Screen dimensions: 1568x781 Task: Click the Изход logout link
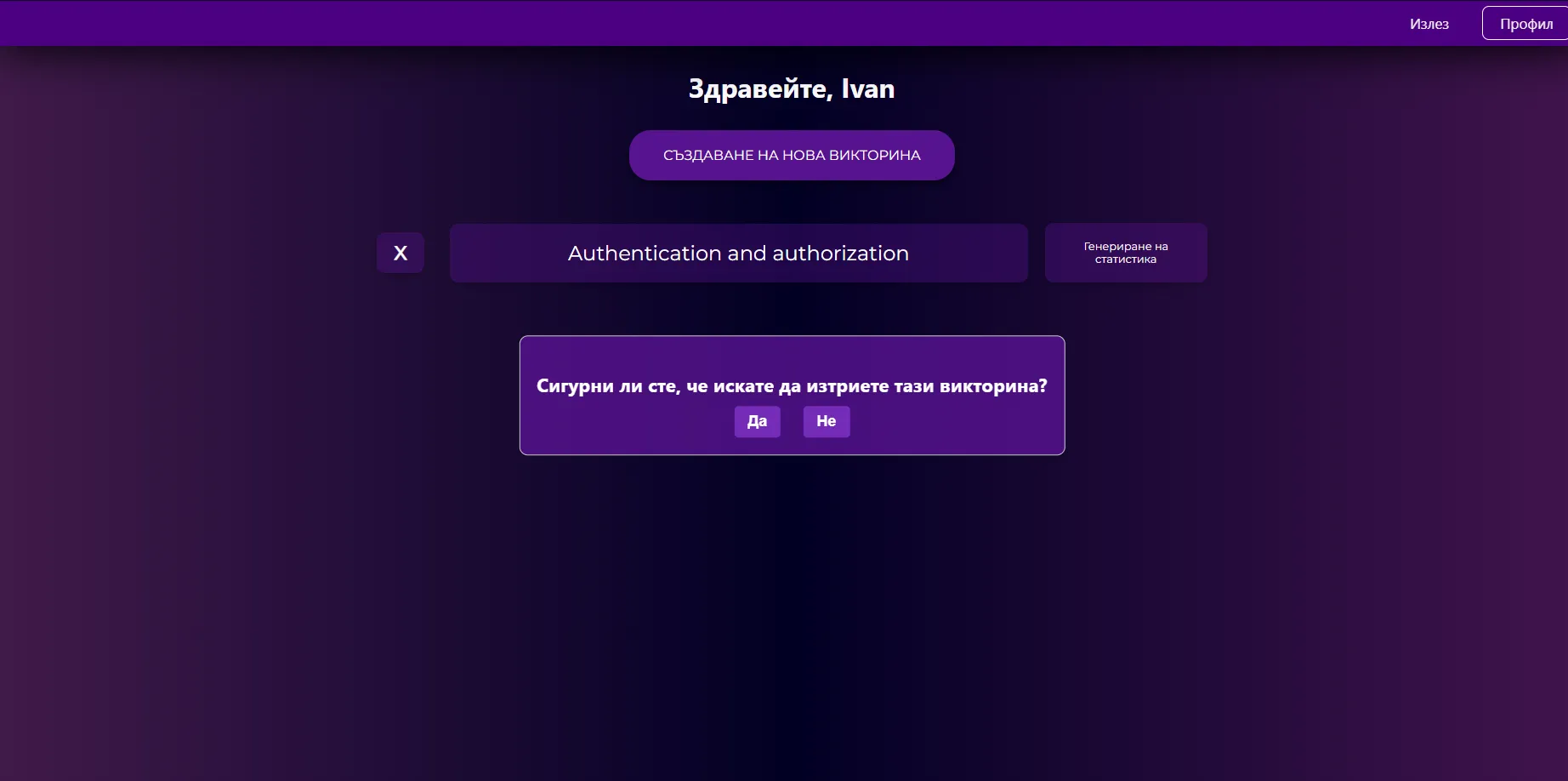[1429, 24]
